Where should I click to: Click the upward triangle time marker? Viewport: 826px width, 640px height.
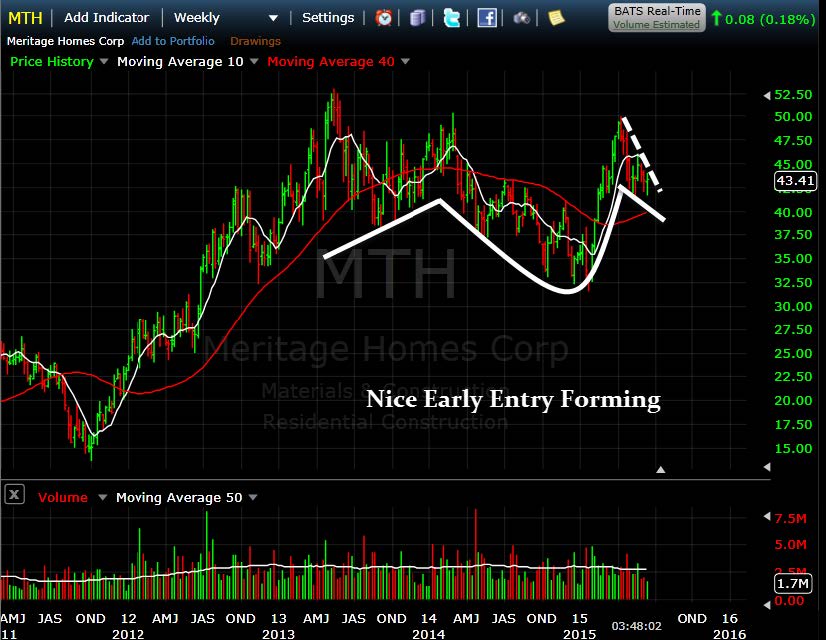click(x=661, y=470)
